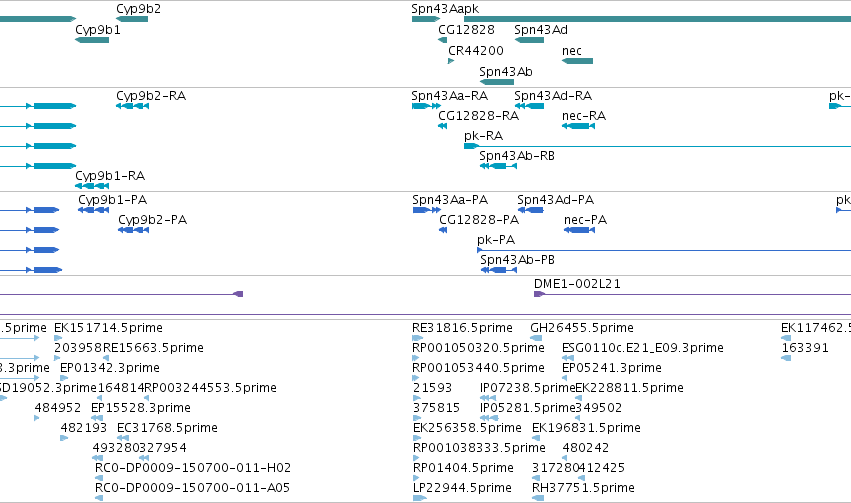
Task: Click the Spn43Aa-PA protein label
Action: [x=450, y=200]
